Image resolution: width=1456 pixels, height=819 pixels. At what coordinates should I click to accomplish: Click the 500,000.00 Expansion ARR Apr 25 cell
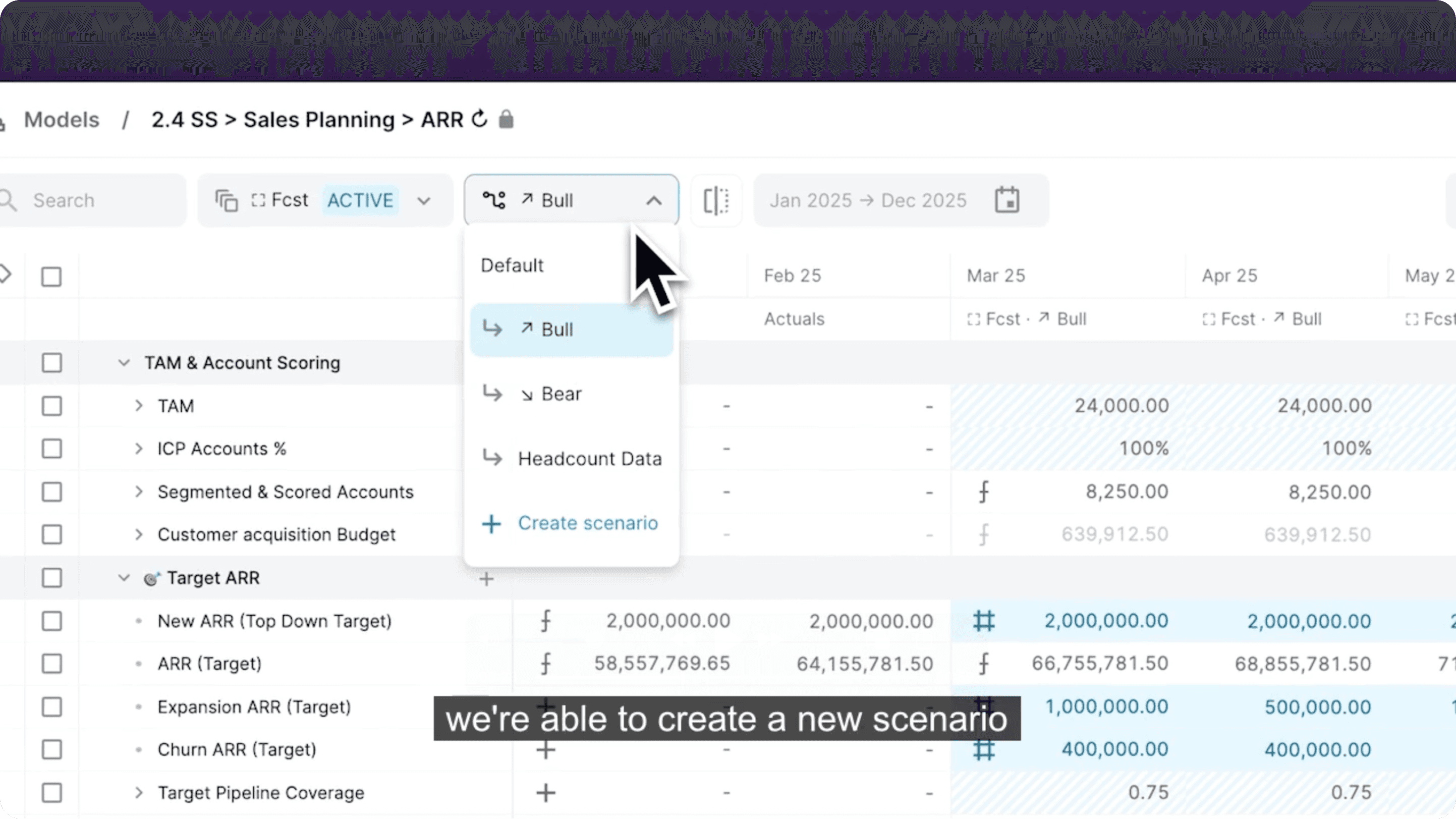pos(1318,707)
